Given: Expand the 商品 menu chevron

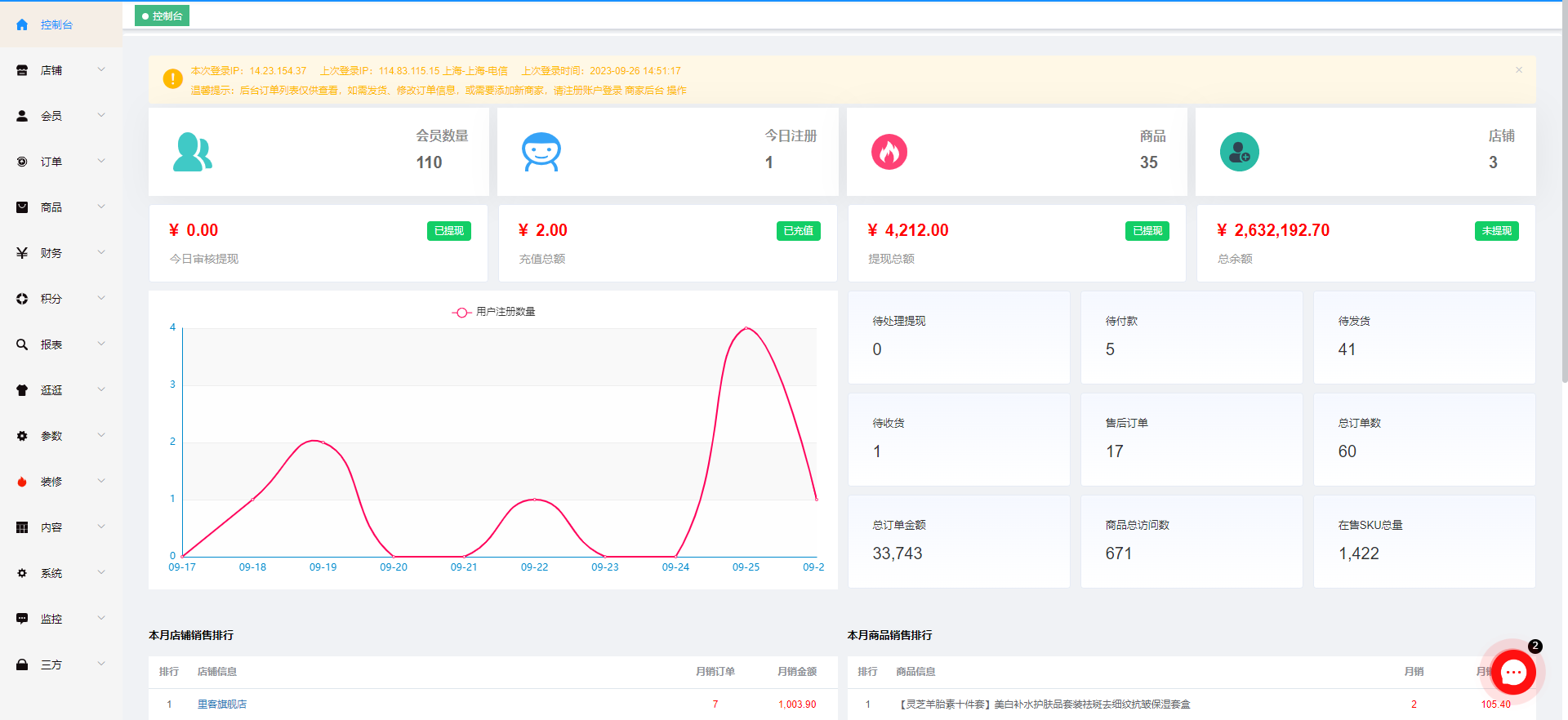Looking at the screenshot, I should click(101, 207).
